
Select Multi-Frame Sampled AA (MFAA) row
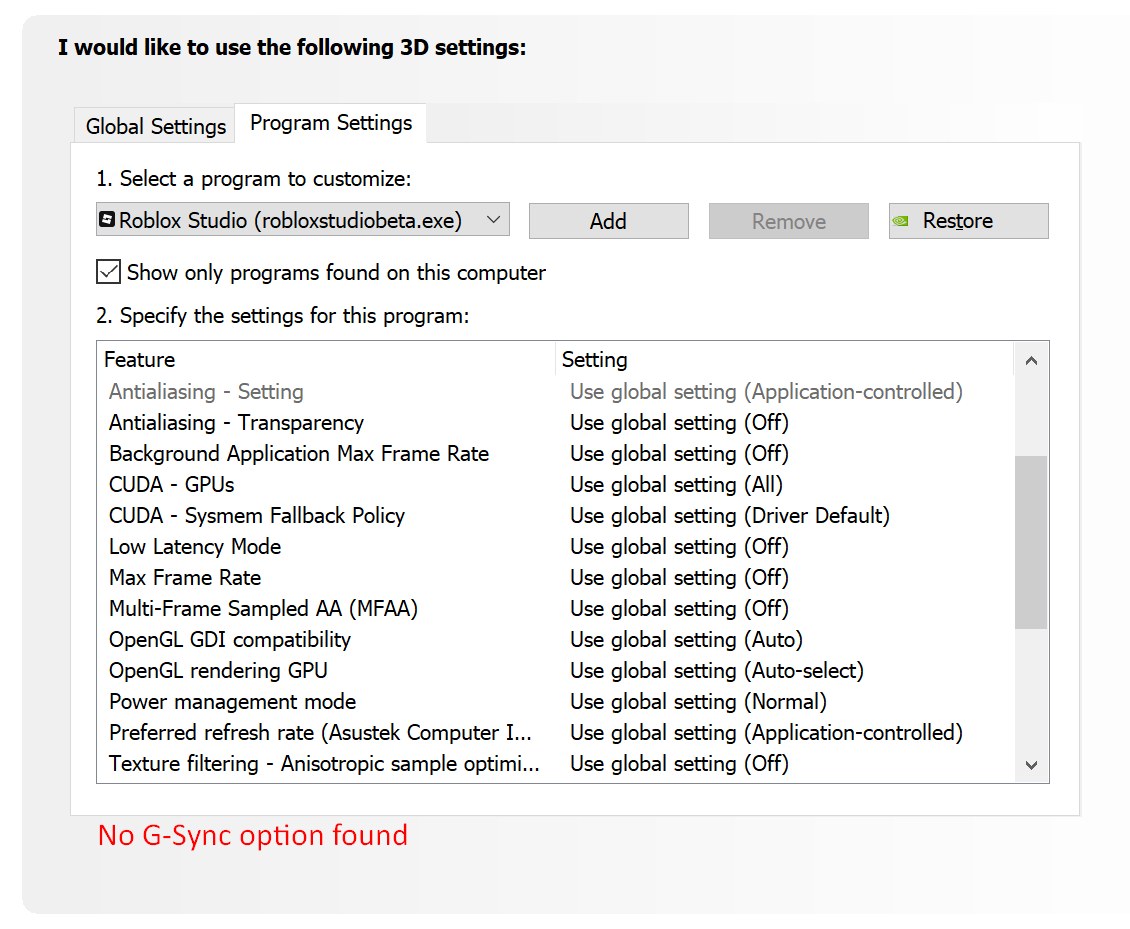(x=555, y=608)
